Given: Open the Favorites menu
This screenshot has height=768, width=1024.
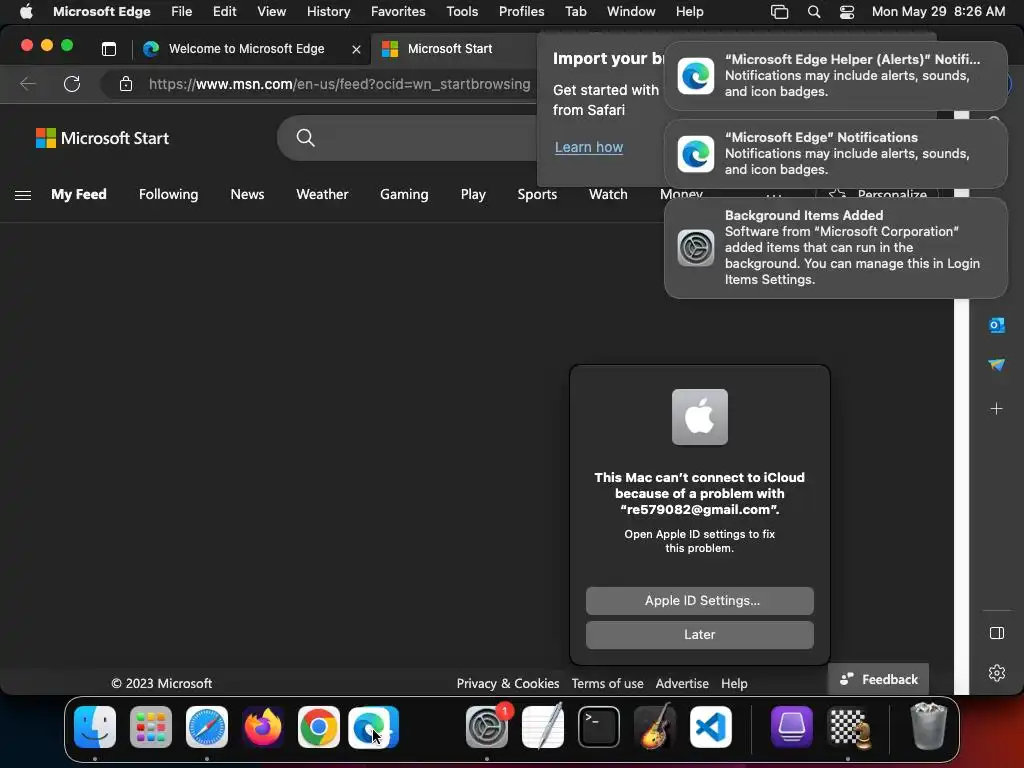Looking at the screenshot, I should click(x=398, y=11).
